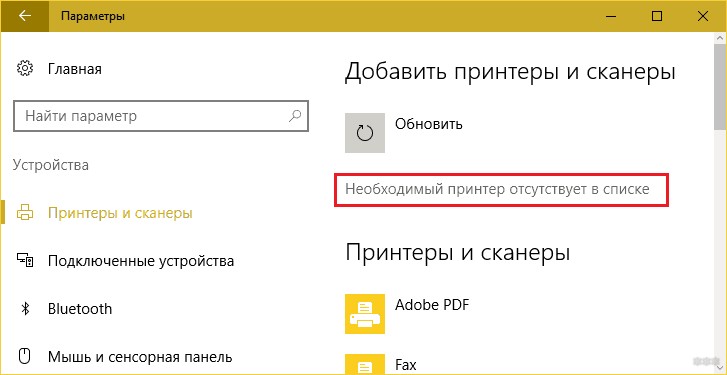Open the Bluetooth settings section
Viewport: 727px width, 375px height.
point(80,309)
